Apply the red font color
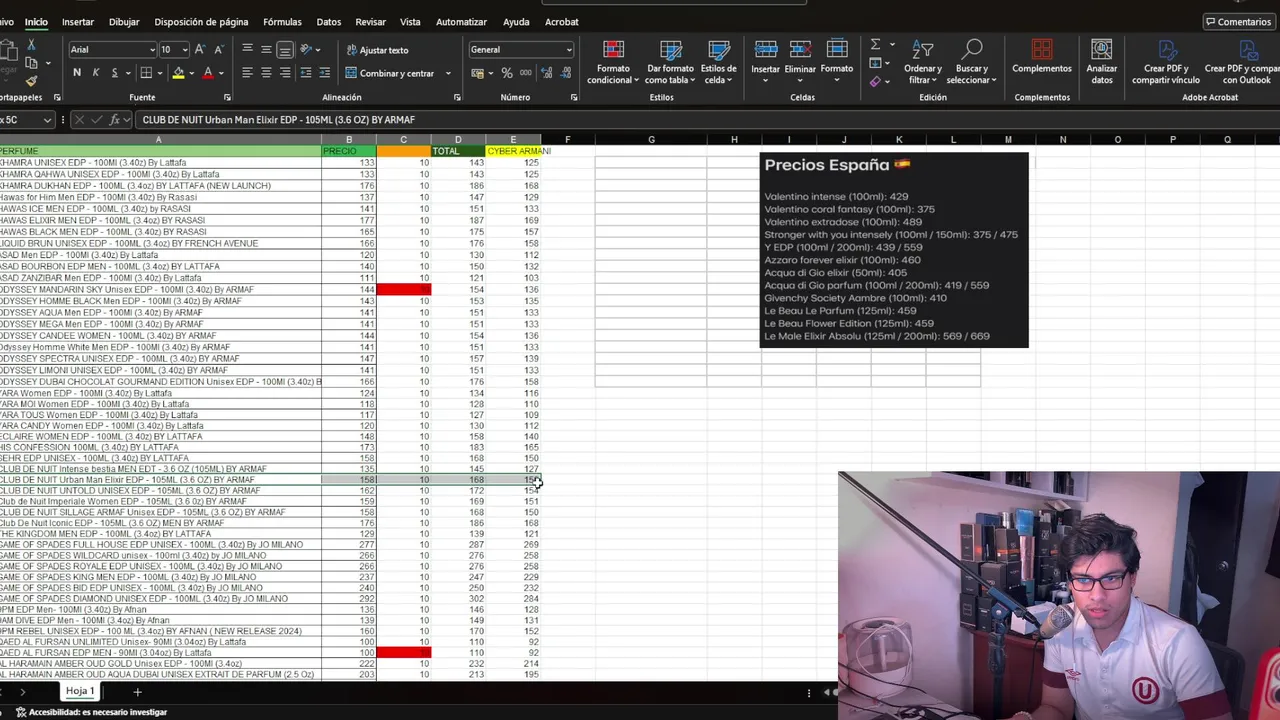This screenshot has width=1280, height=720. [x=208, y=73]
